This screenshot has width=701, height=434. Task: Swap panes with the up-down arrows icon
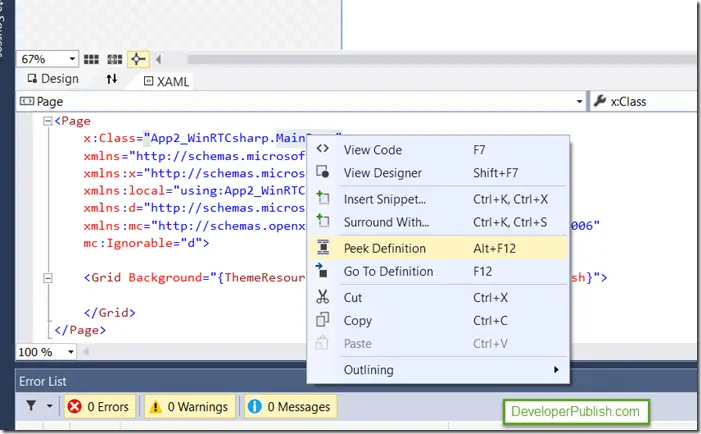(x=112, y=79)
